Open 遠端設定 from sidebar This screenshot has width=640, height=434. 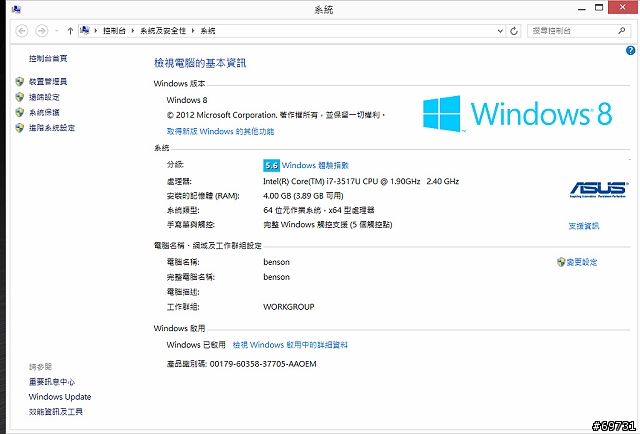44,97
